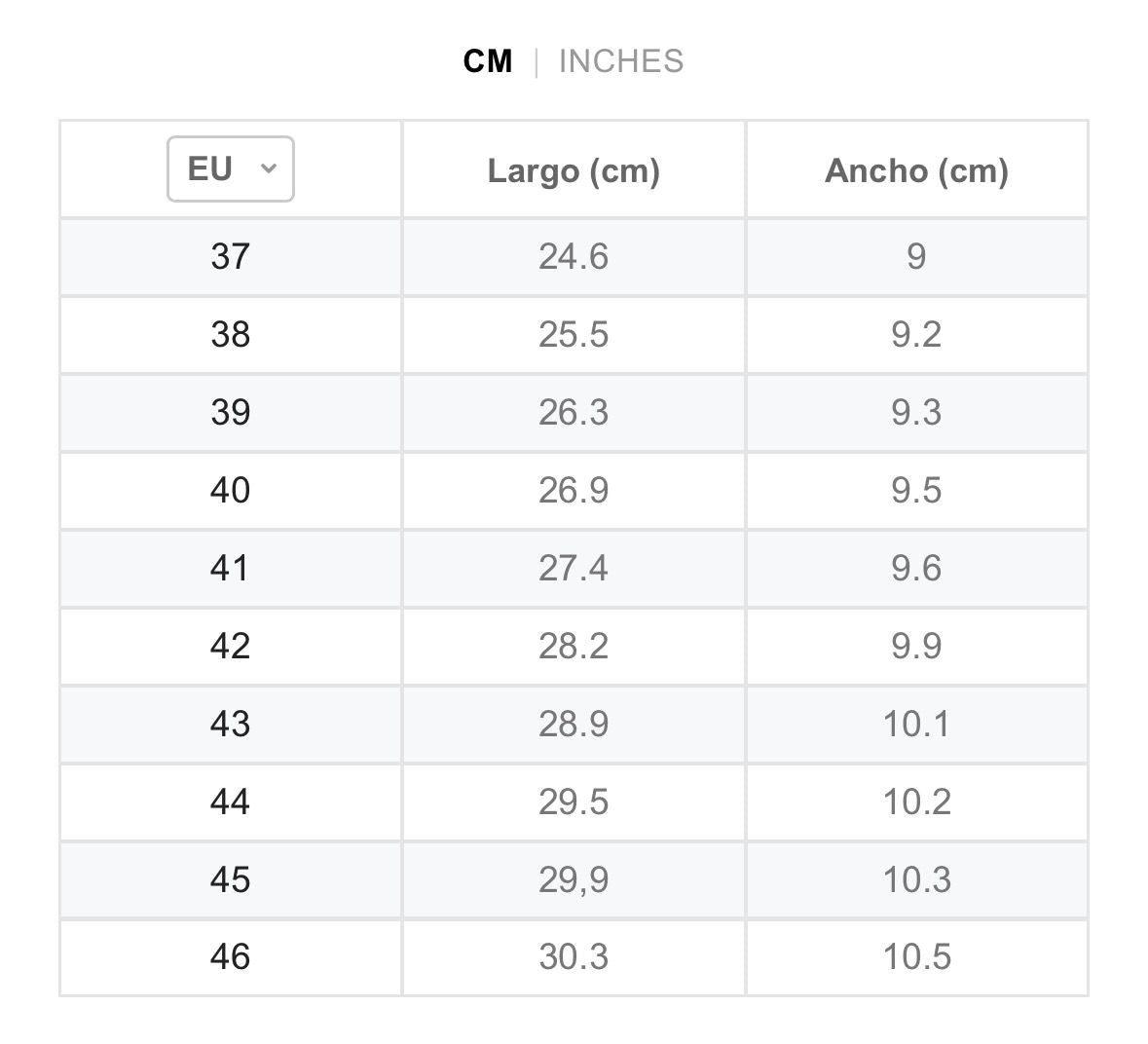Switch units to INCHES

click(620, 61)
